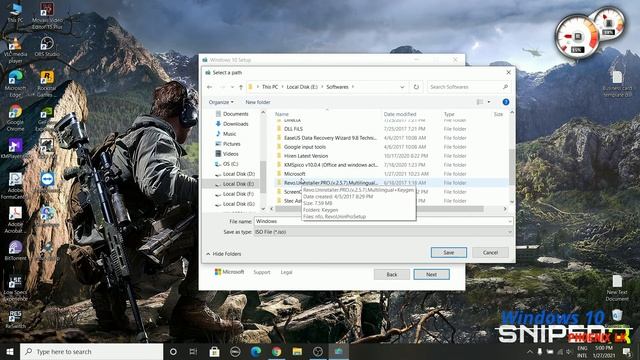Open Support link in Windows 10 Setup
The height and width of the screenshot is (360, 640).
click(262, 272)
